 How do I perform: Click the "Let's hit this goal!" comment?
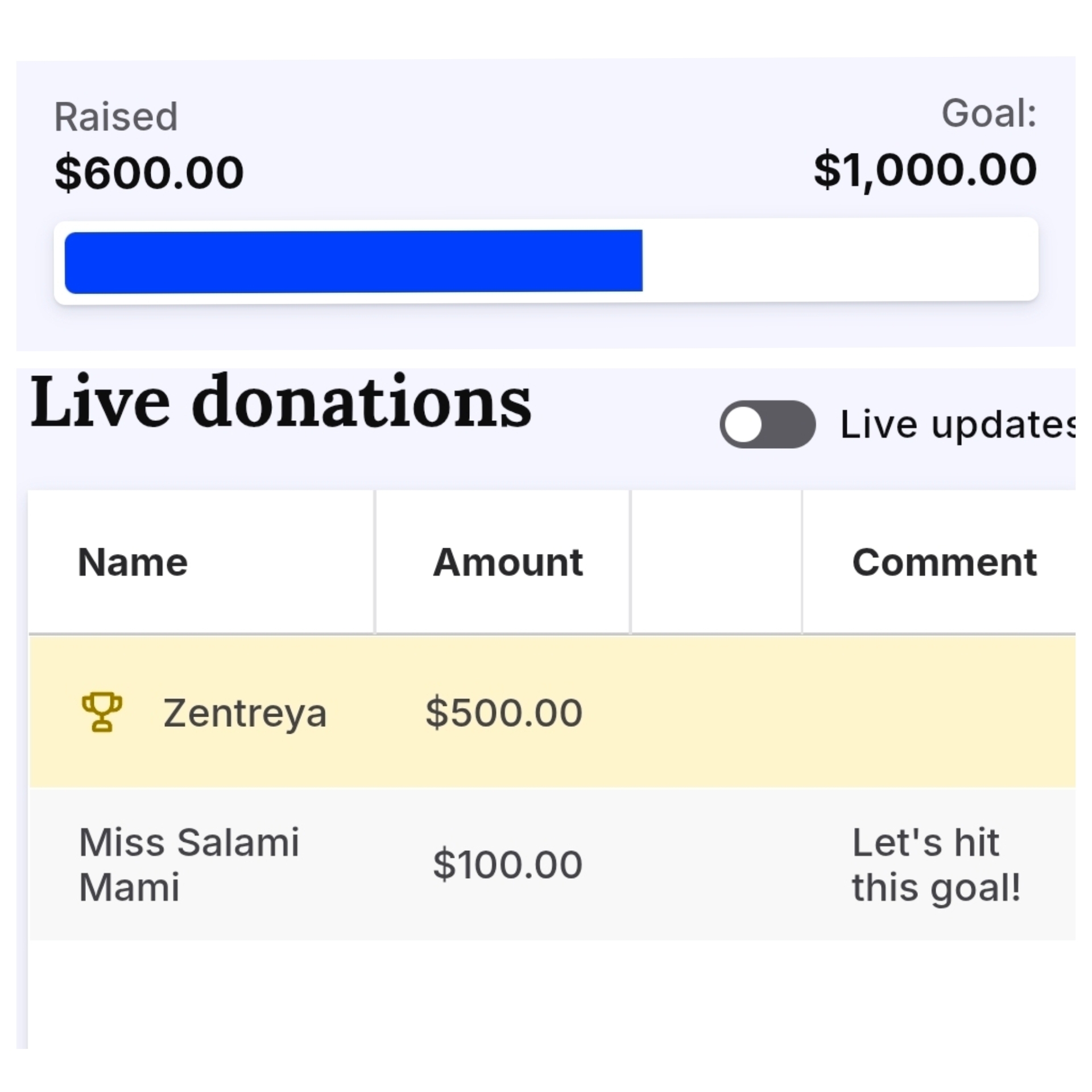[936, 864]
